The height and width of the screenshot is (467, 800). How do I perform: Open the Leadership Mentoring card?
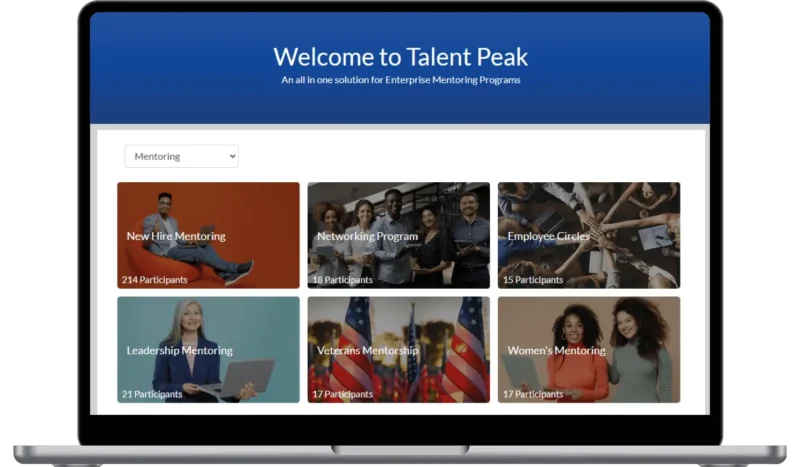[x=208, y=350]
